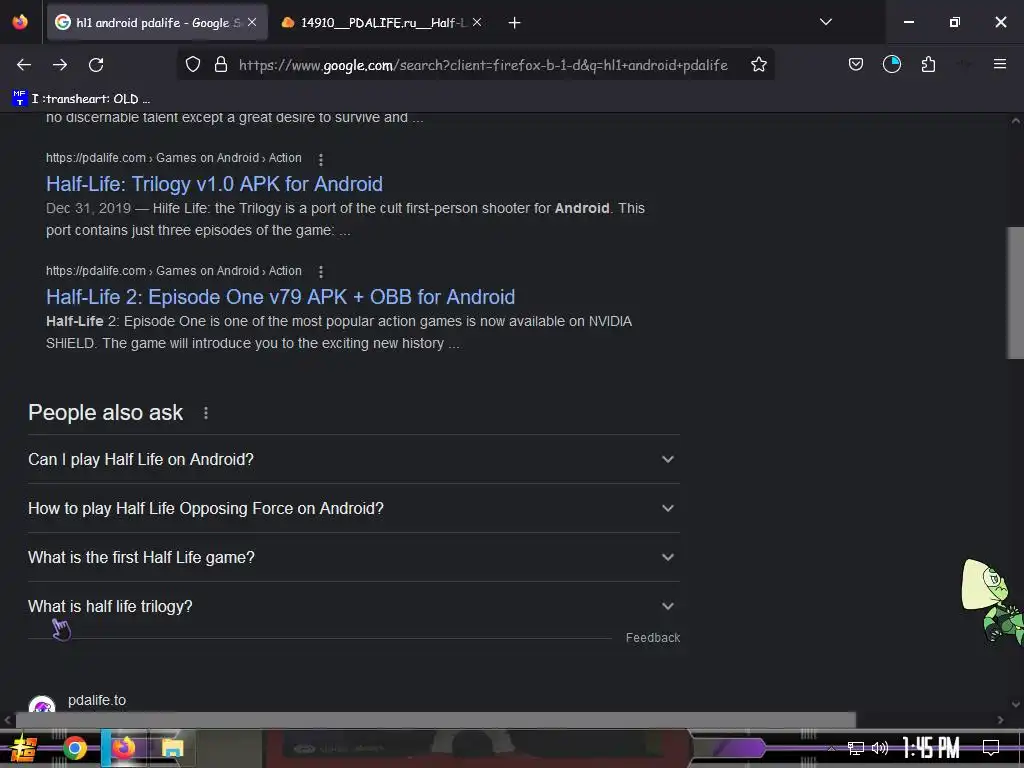Open the Start menu button on taskbar
The height and width of the screenshot is (768, 1024).
click(x=24, y=748)
